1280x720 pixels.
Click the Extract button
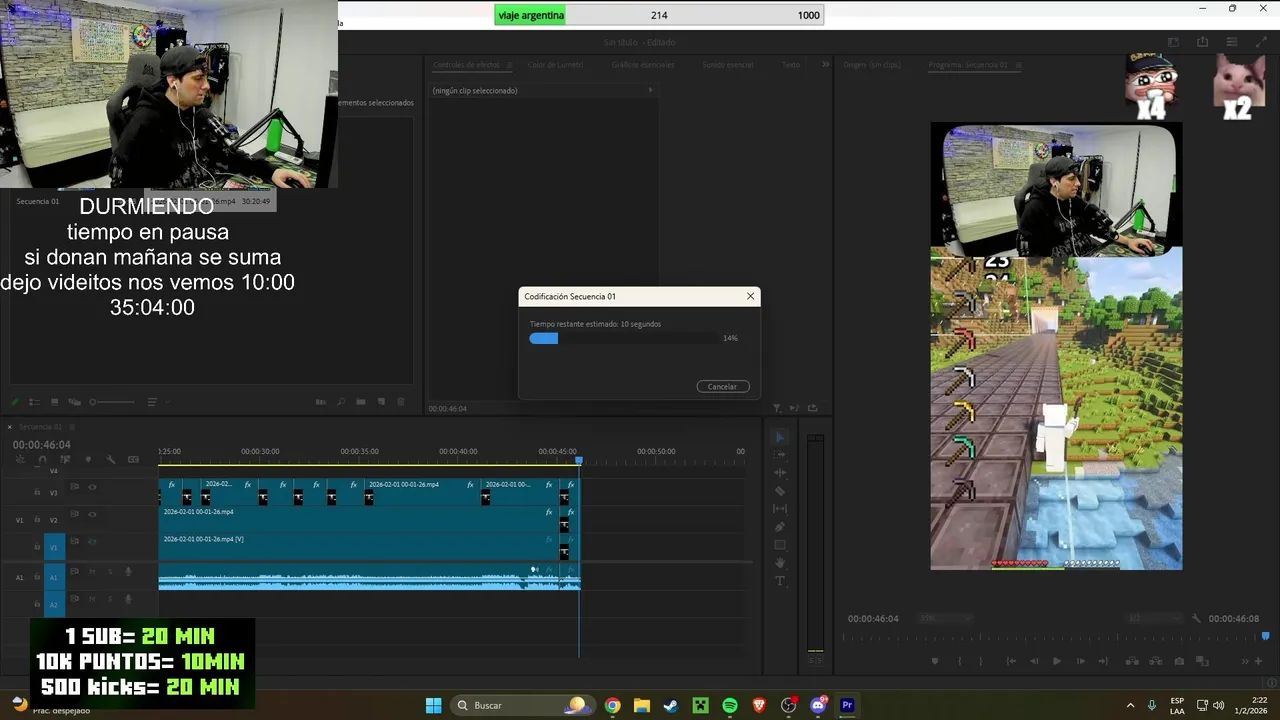pyautogui.click(x=1156, y=661)
